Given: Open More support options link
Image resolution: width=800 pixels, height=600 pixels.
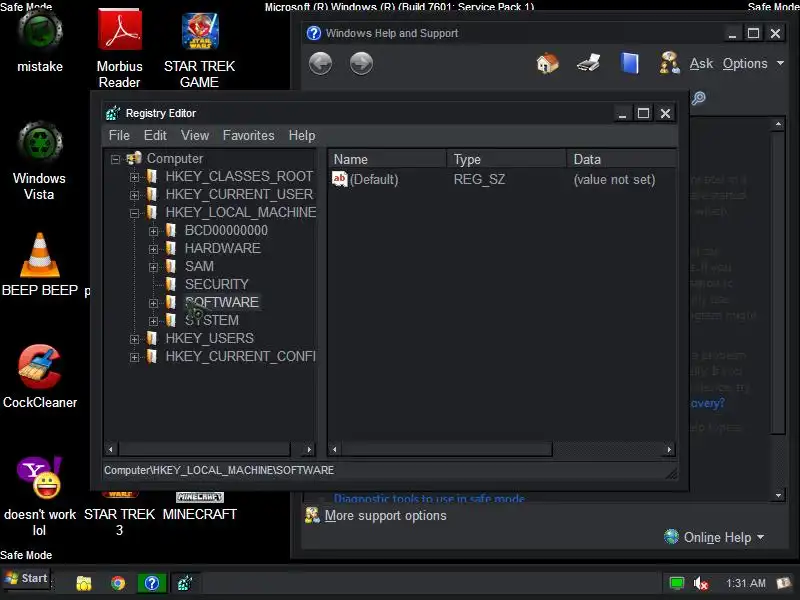Looking at the screenshot, I should (x=385, y=515).
